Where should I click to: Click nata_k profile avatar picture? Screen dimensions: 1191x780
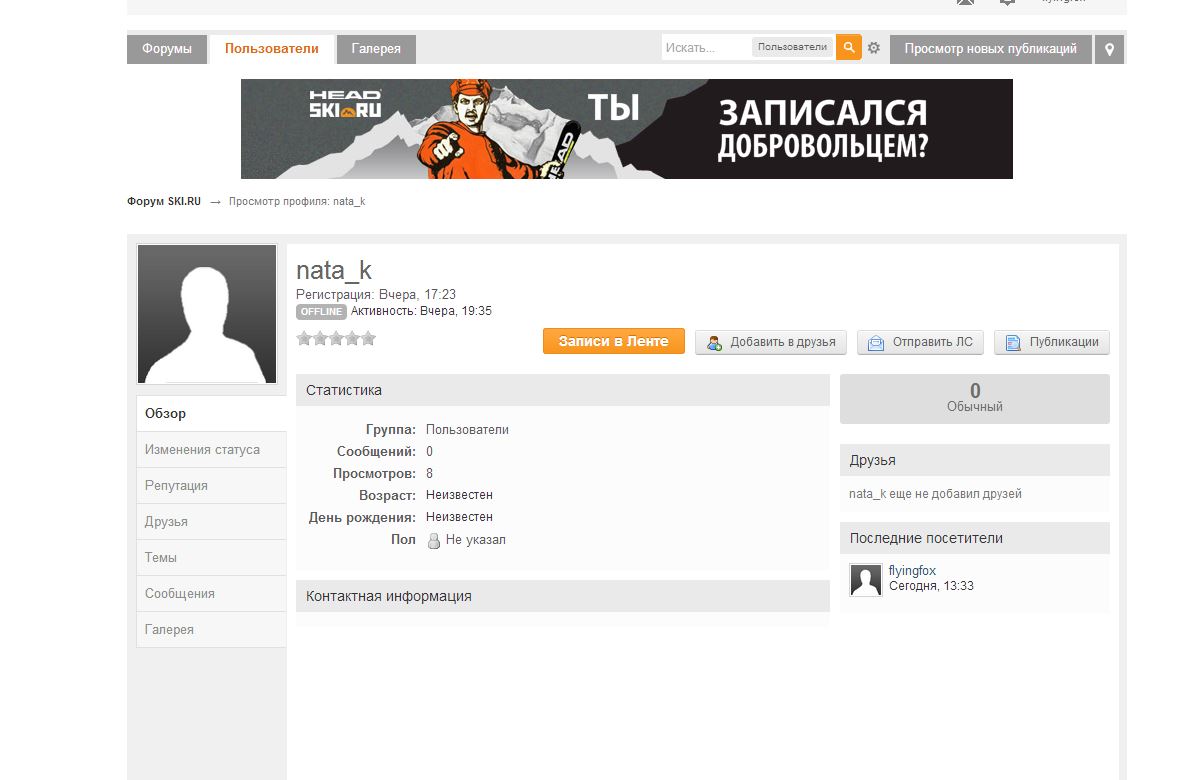point(207,314)
